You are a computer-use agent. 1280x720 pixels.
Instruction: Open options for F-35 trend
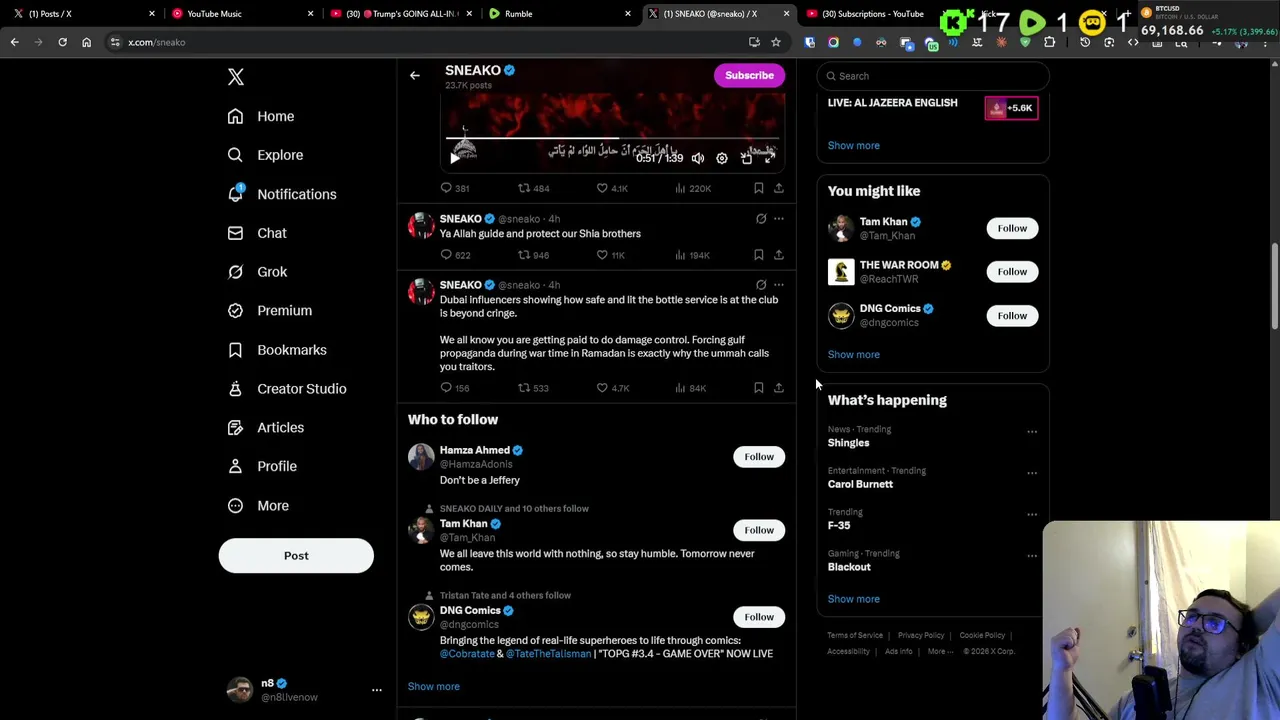coord(1032,515)
